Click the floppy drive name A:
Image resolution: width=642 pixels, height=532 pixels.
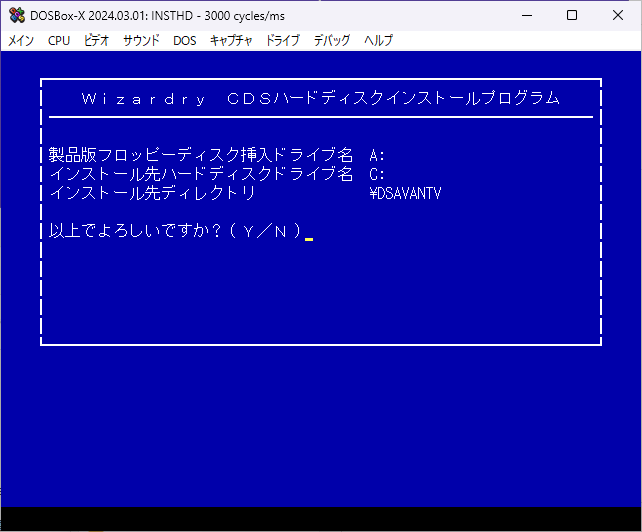click(377, 155)
